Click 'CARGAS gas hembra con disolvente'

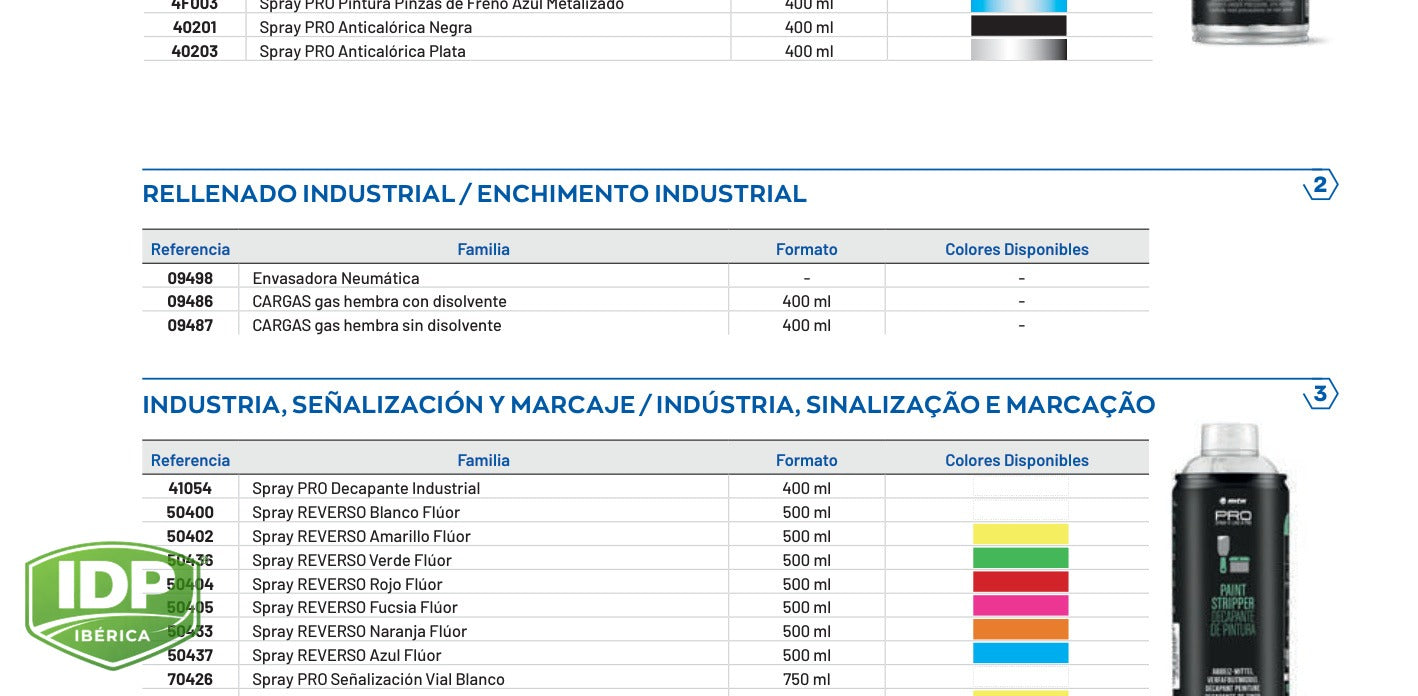379,301
